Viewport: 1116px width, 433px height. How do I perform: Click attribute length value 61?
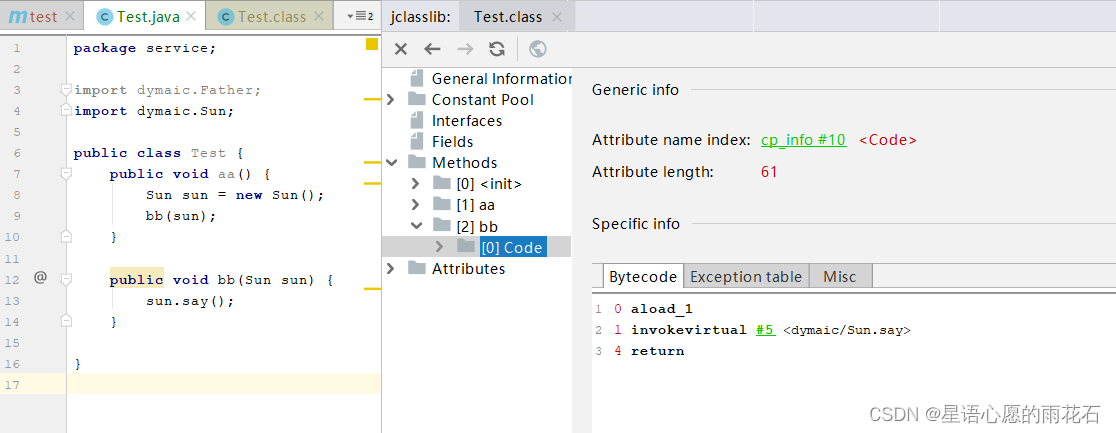click(x=769, y=172)
